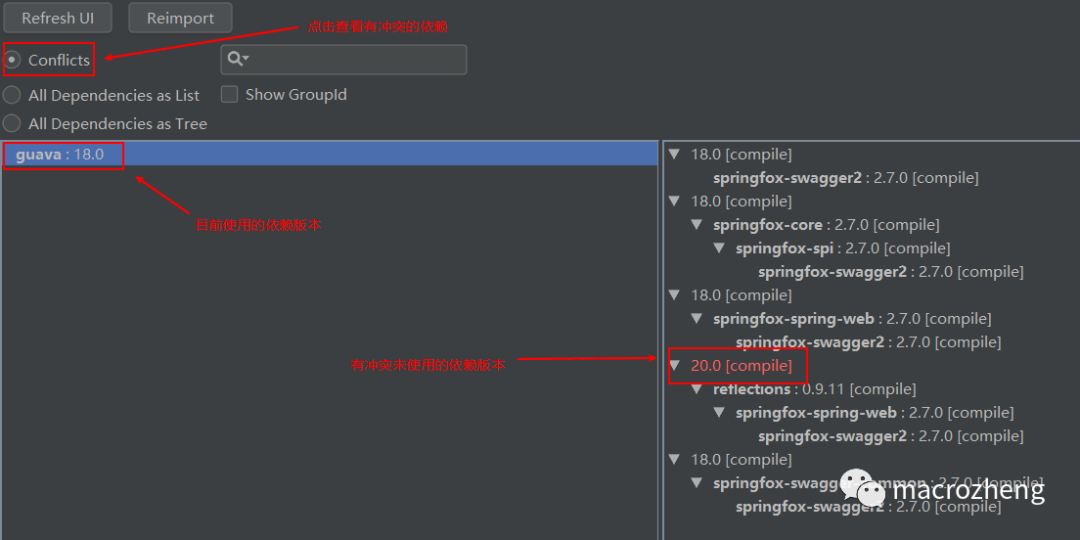1080x540 pixels.
Task: Collapse the 18.0 node containing springfox-core
Action: click(674, 201)
